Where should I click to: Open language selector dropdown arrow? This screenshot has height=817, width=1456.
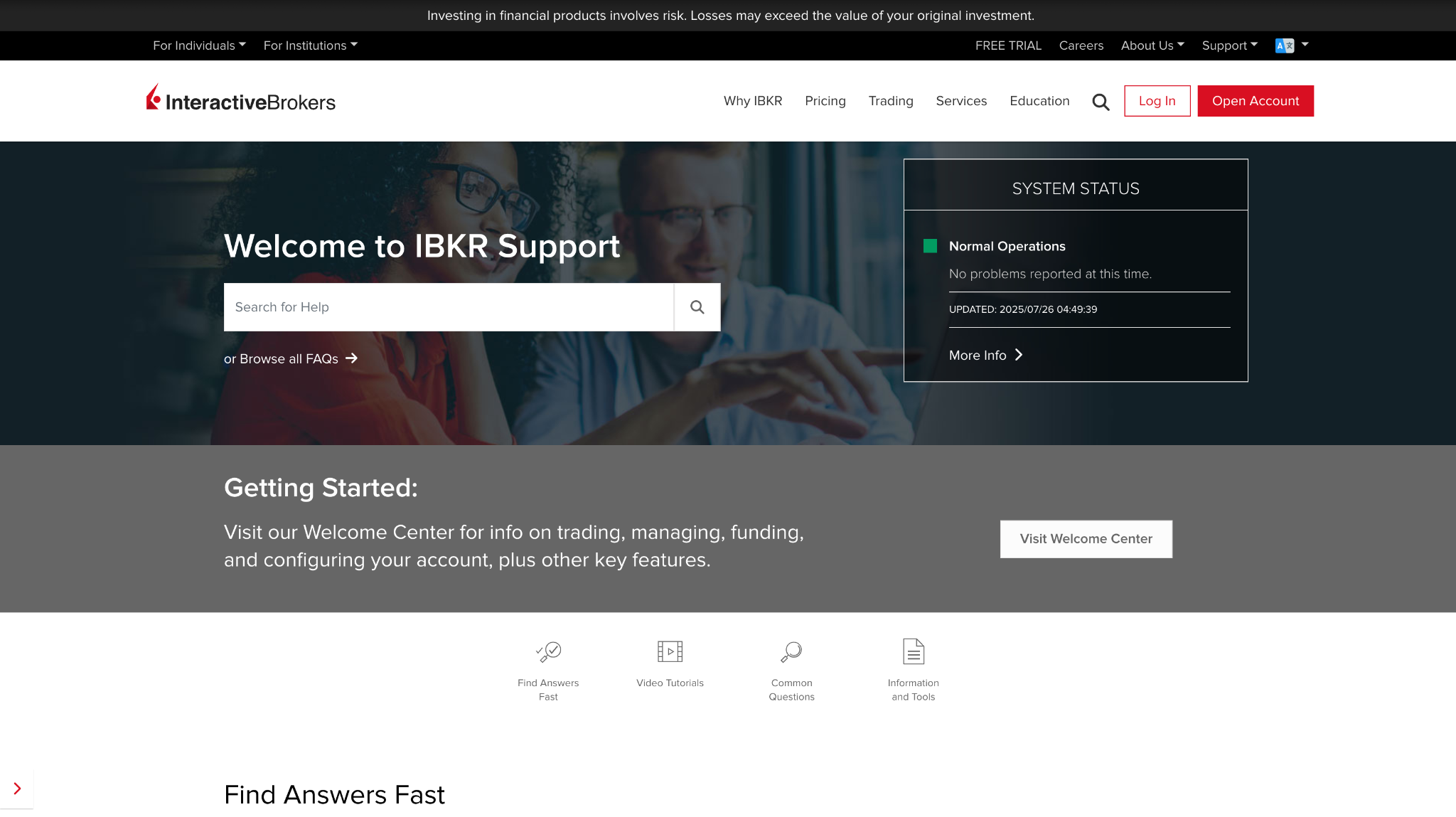[x=1305, y=45]
